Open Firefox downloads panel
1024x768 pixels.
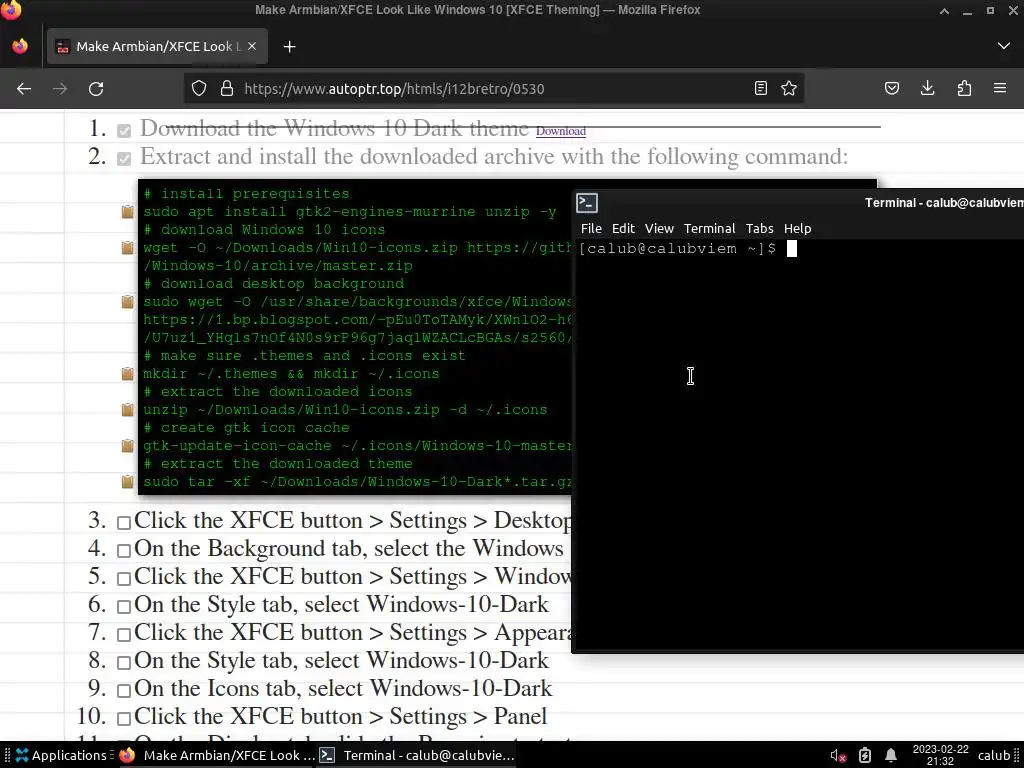(x=927, y=88)
